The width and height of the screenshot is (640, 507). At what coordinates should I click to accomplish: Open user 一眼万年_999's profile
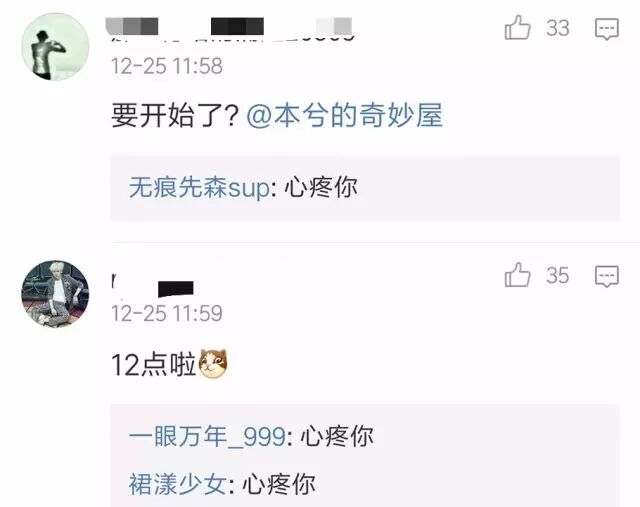point(207,437)
